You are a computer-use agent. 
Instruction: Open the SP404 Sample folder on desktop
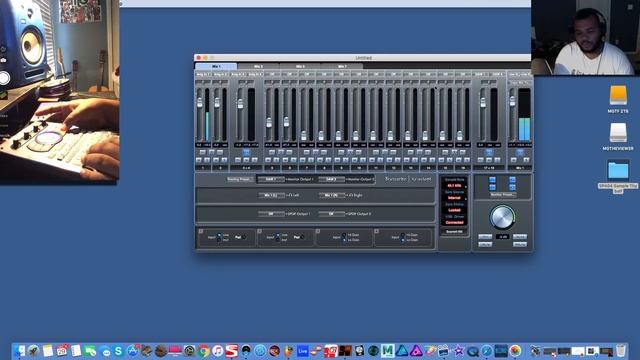(618, 170)
